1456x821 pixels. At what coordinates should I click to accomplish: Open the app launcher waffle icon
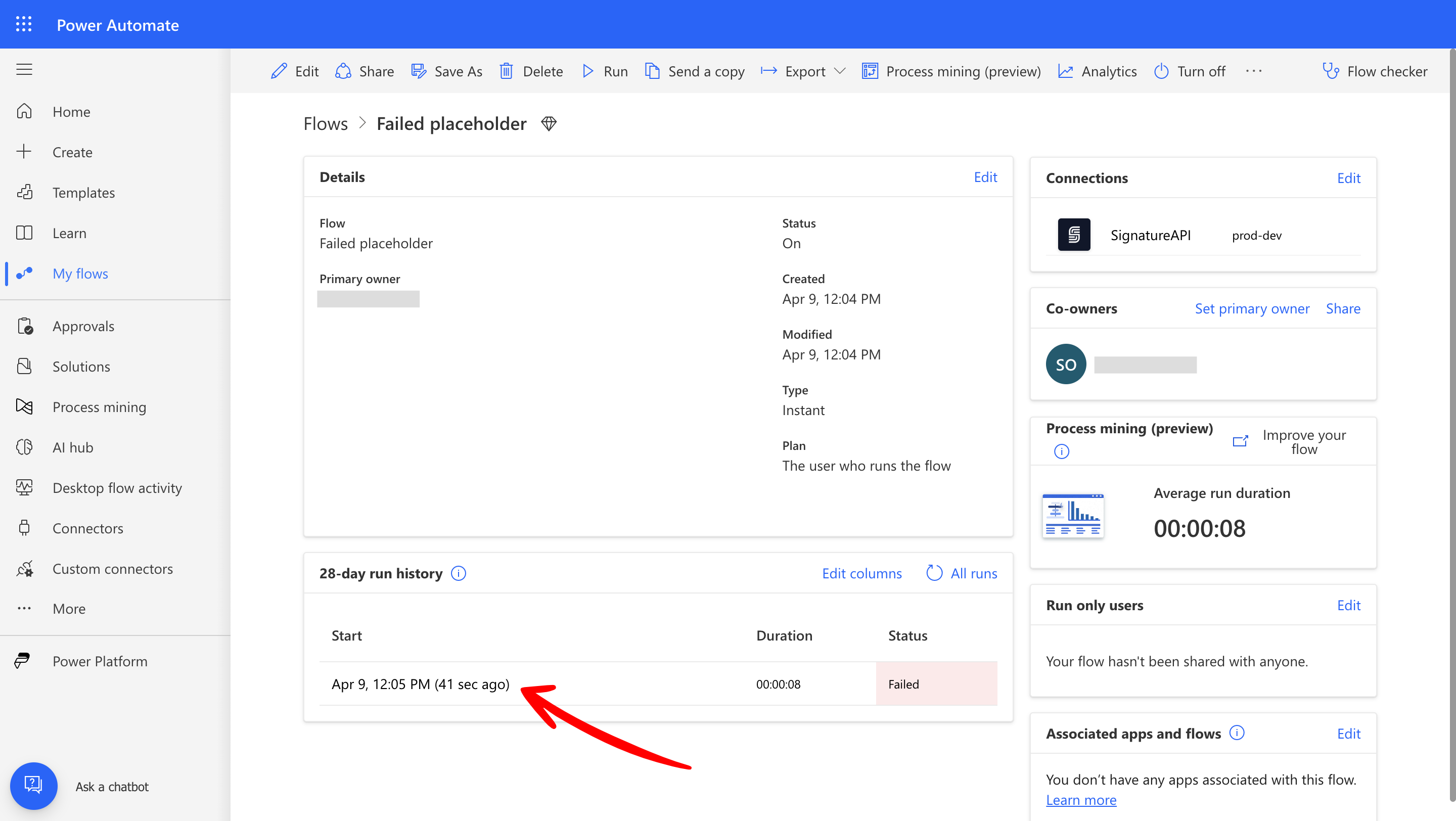[x=24, y=24]
